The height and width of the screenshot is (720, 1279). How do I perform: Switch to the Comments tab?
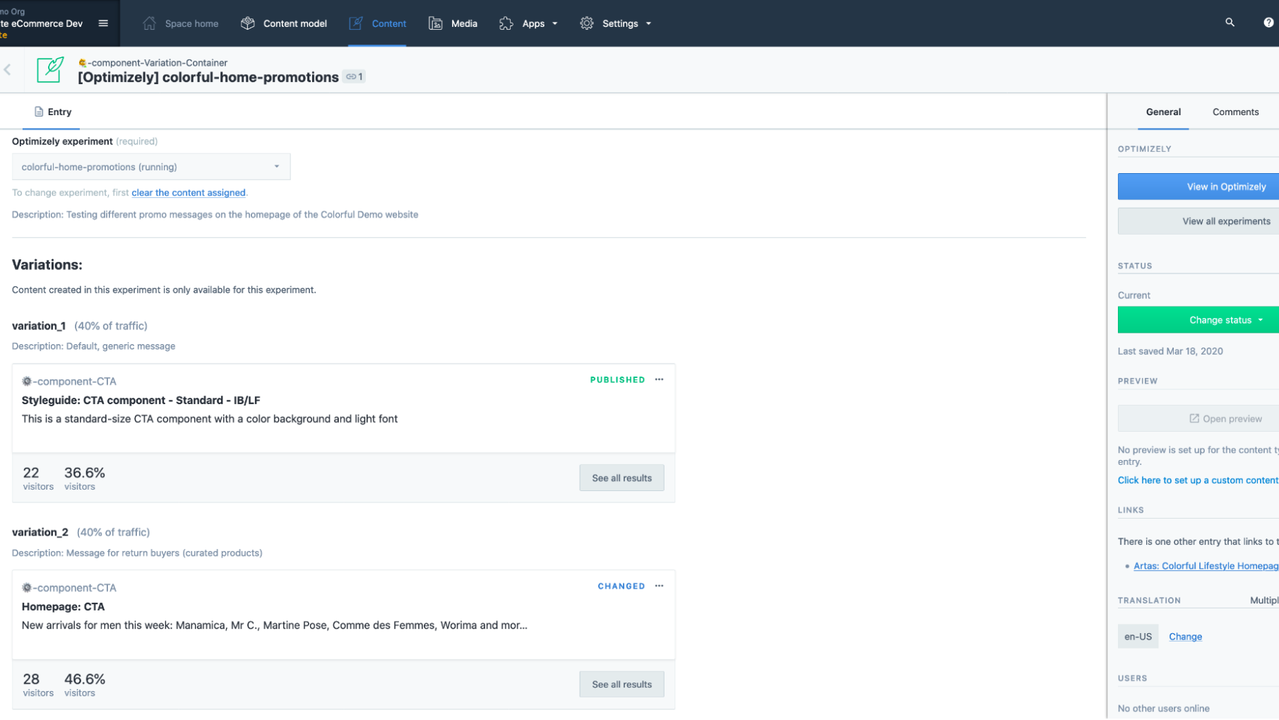click(x=1235, y=112)
